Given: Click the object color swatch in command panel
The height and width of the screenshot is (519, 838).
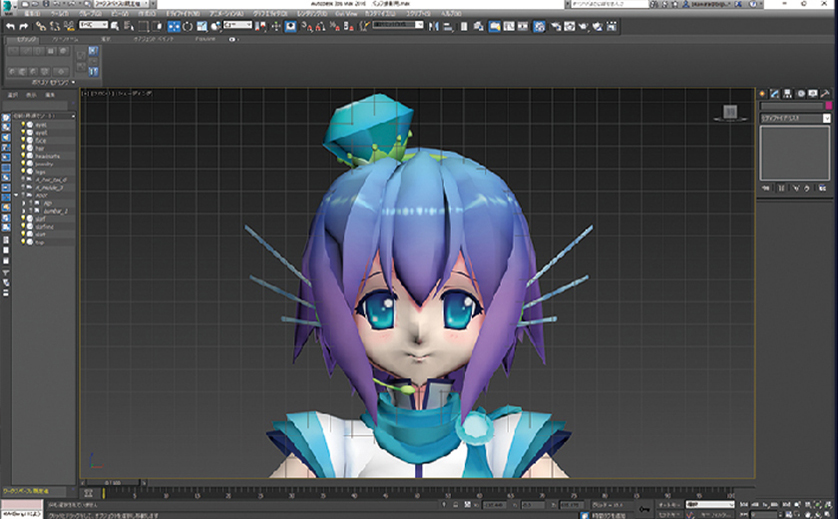Looking at the screenshot, I should click(x=829, y=106).
